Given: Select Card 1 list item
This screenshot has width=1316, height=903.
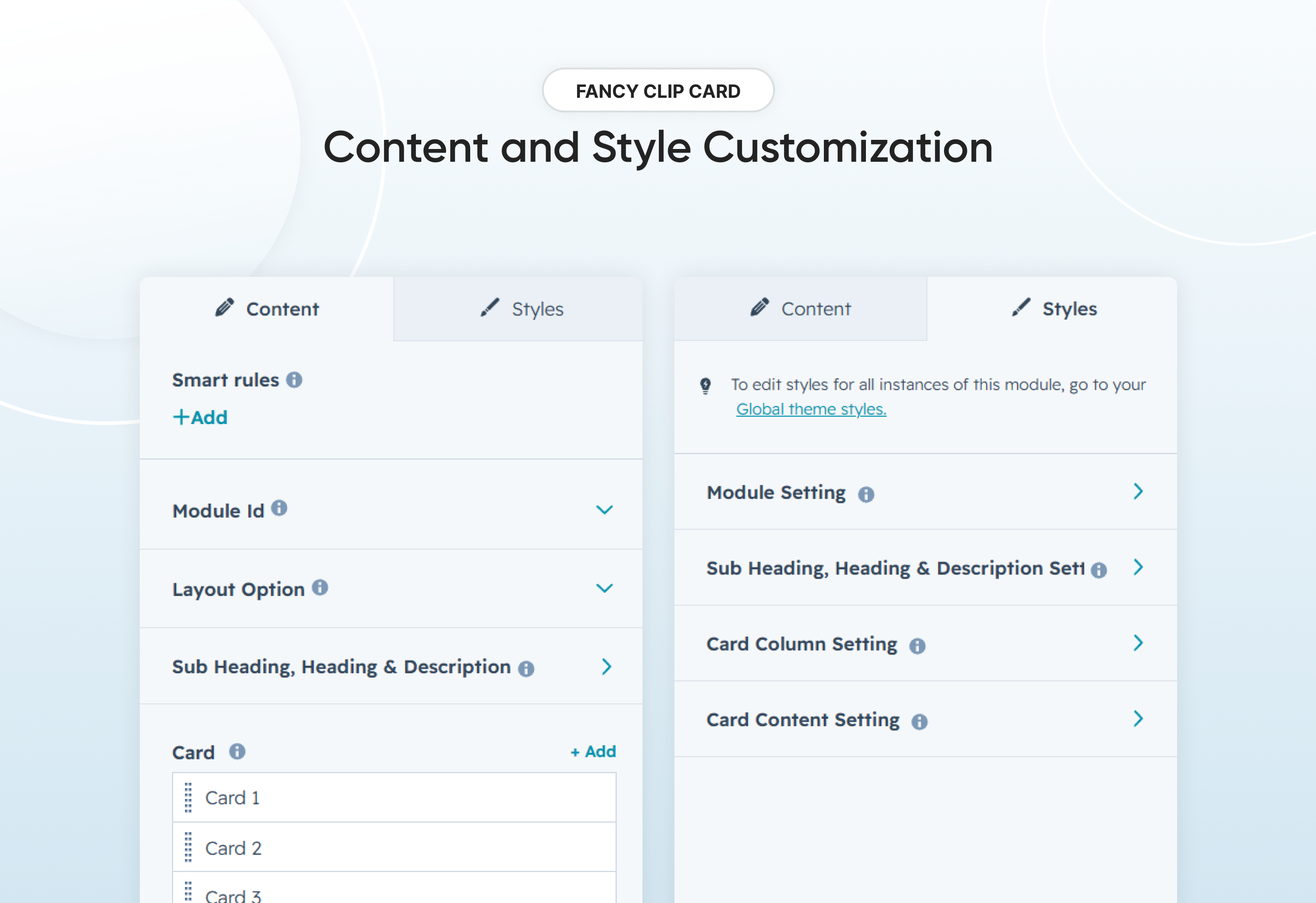Looking at the screenshot, I should click(x=394, y=798).
